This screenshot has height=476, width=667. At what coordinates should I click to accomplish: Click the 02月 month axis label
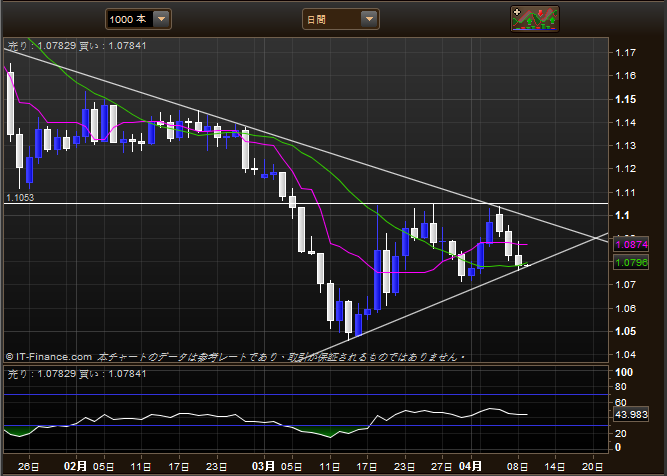tap(75, 466)
